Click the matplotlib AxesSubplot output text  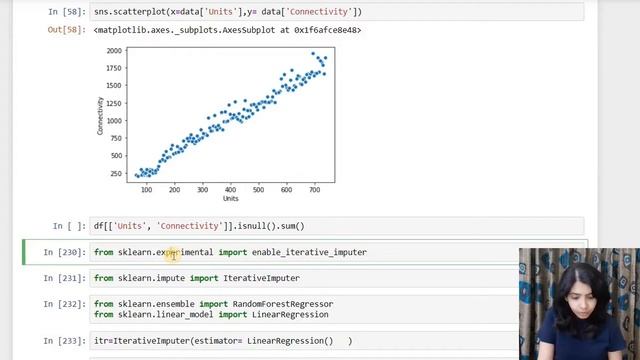point(227,30)
